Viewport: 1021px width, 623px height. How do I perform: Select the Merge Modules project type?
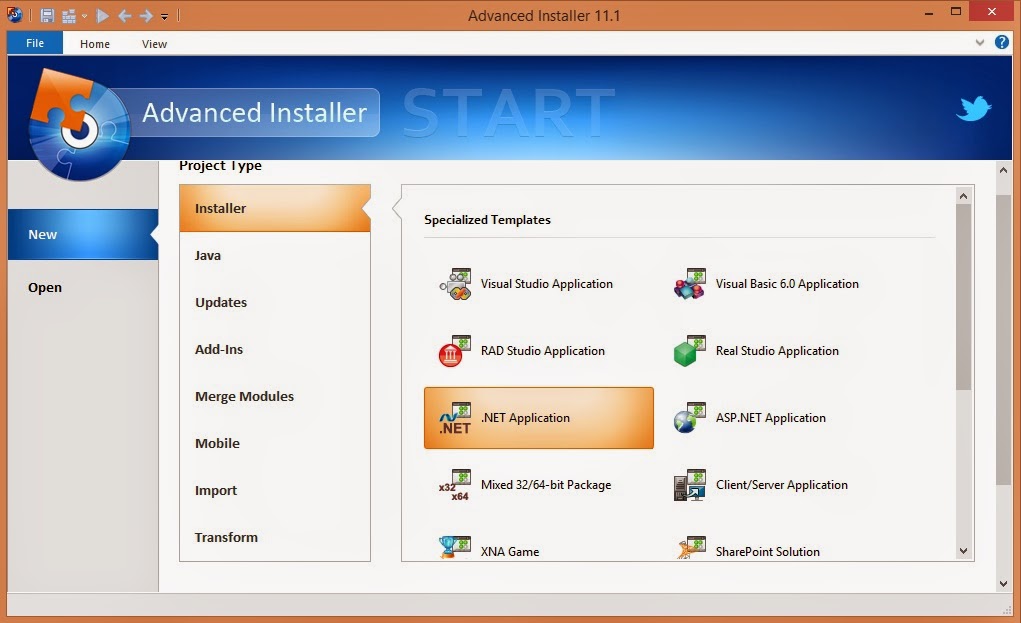(244, 396)
